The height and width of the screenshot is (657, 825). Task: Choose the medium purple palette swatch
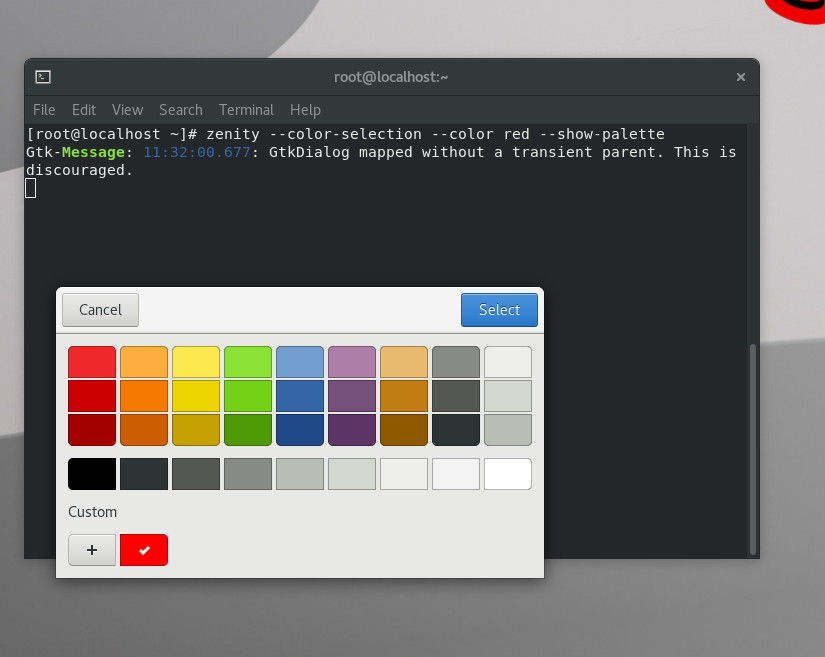pyautogui.click(x=352, y=396)
